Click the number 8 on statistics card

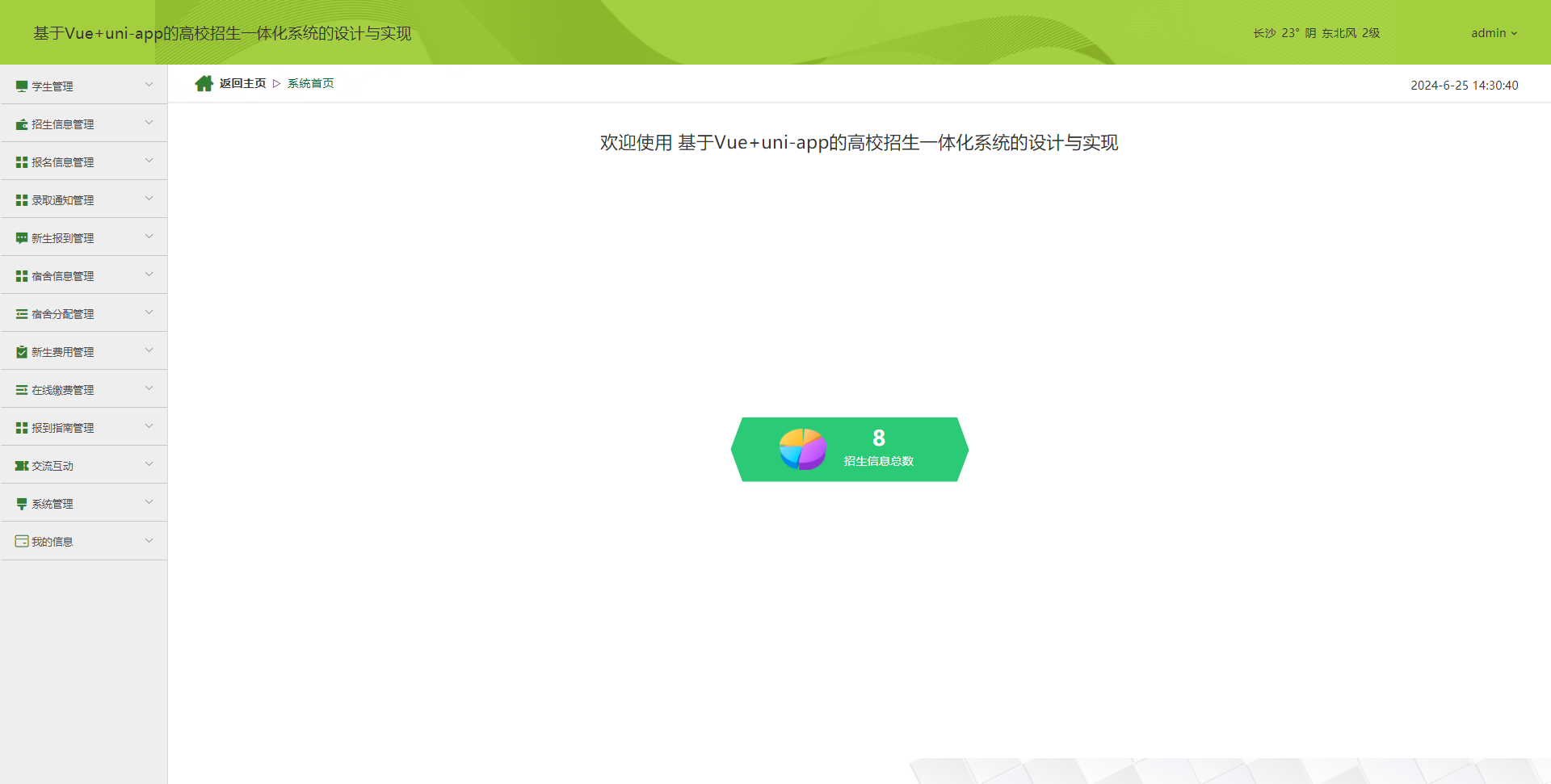coord(879,438)
